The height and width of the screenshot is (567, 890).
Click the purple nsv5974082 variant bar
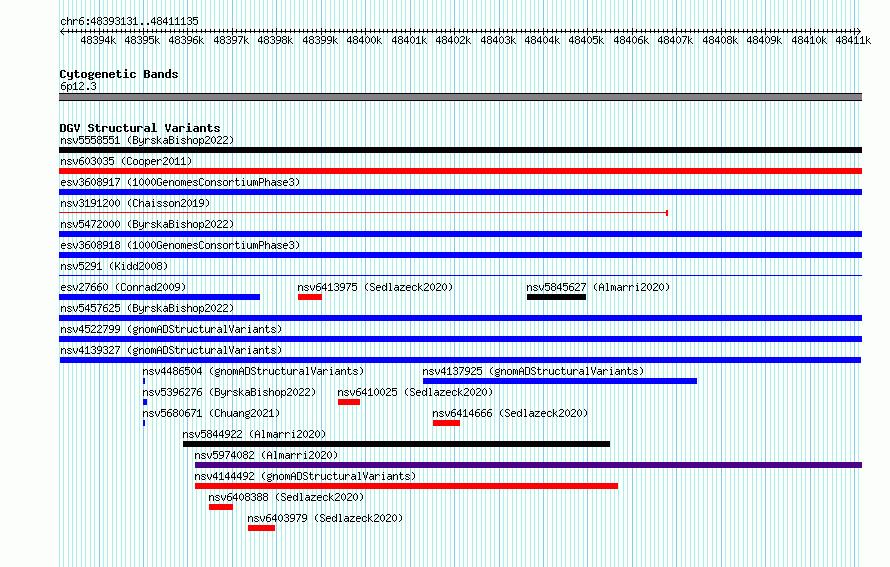(528, 465)
